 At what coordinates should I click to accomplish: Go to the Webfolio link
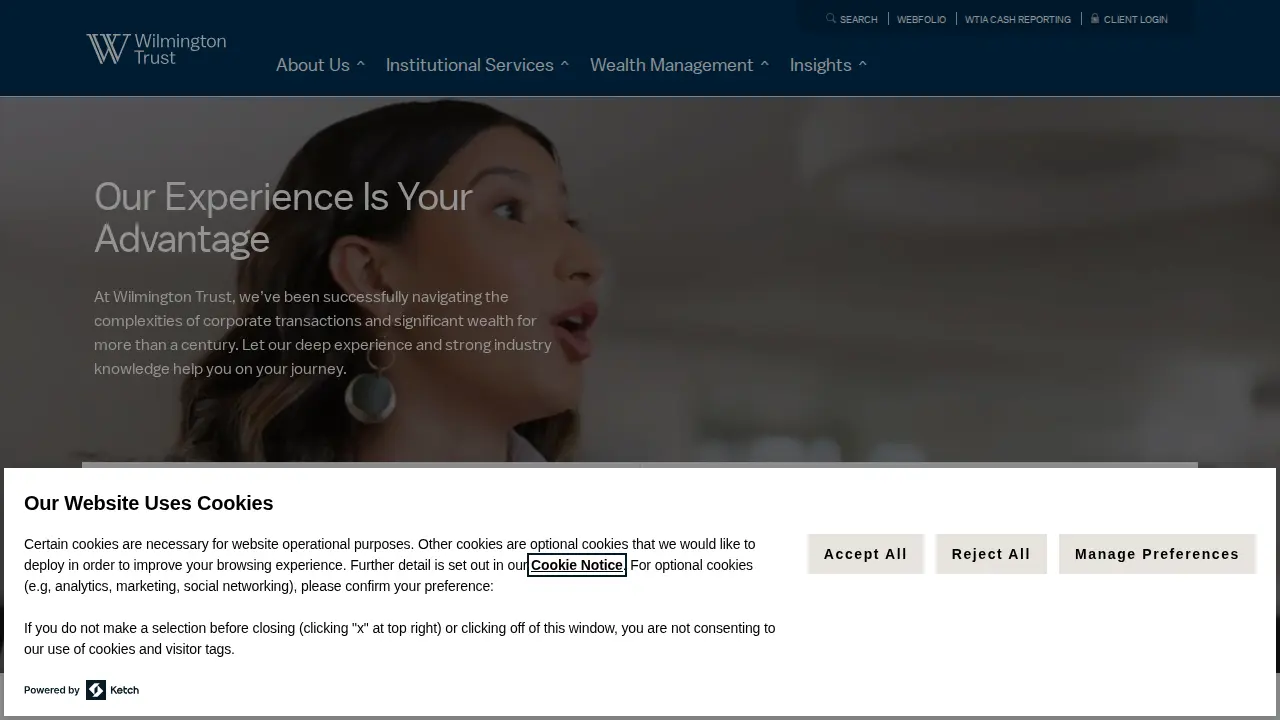coord(921,19)
